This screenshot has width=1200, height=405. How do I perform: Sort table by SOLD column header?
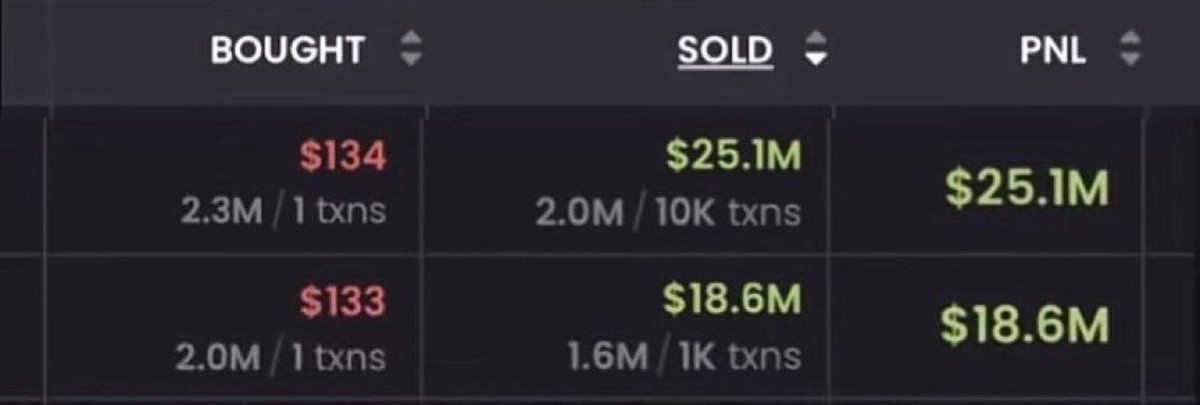click(725, 51)
